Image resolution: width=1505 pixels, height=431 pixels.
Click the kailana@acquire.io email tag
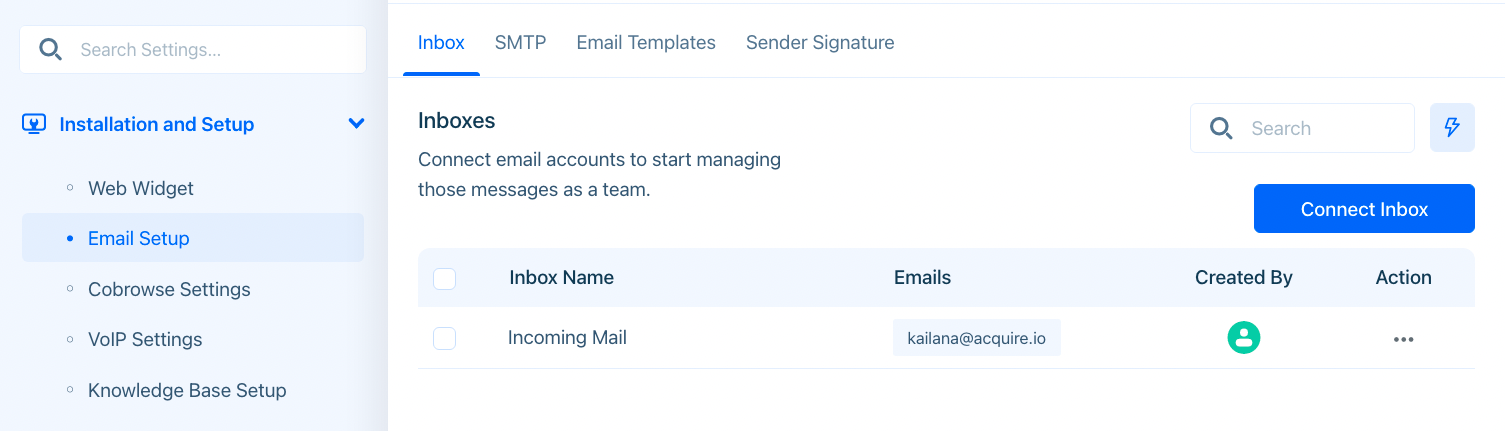[977, 338]
